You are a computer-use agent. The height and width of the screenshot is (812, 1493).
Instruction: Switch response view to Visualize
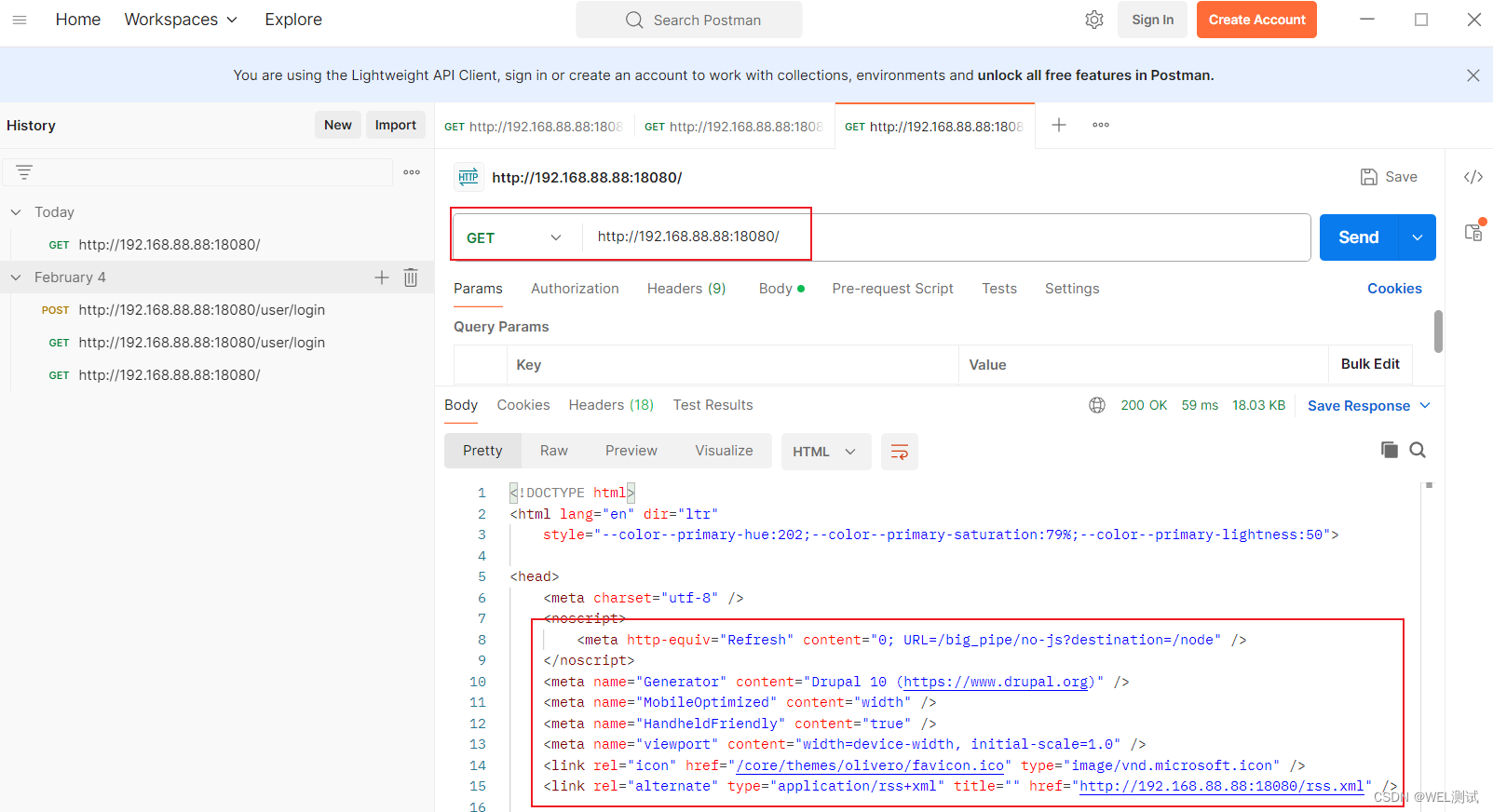(724, 451)
